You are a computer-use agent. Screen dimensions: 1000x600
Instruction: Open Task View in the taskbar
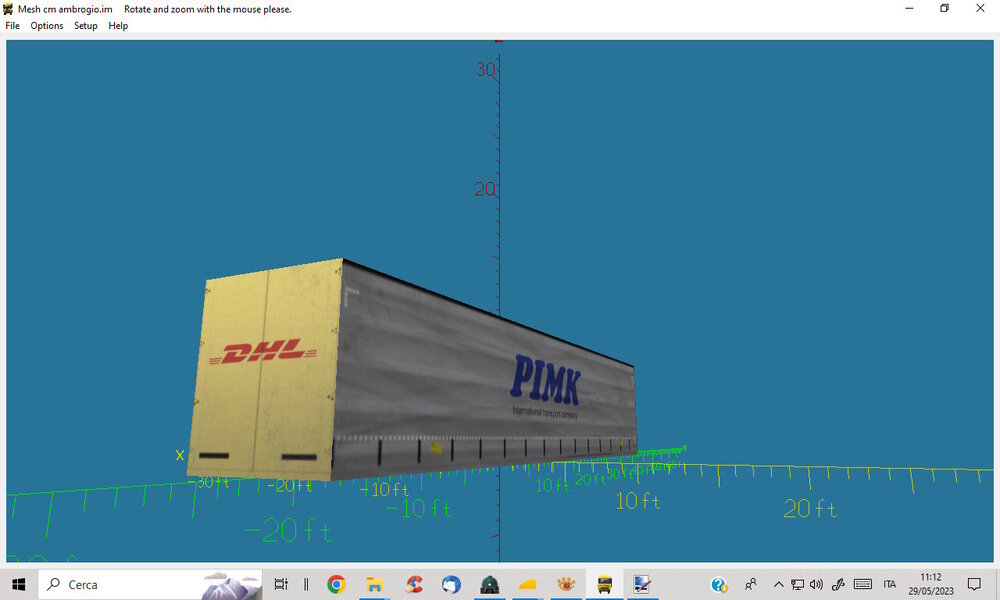pos(281,584)
